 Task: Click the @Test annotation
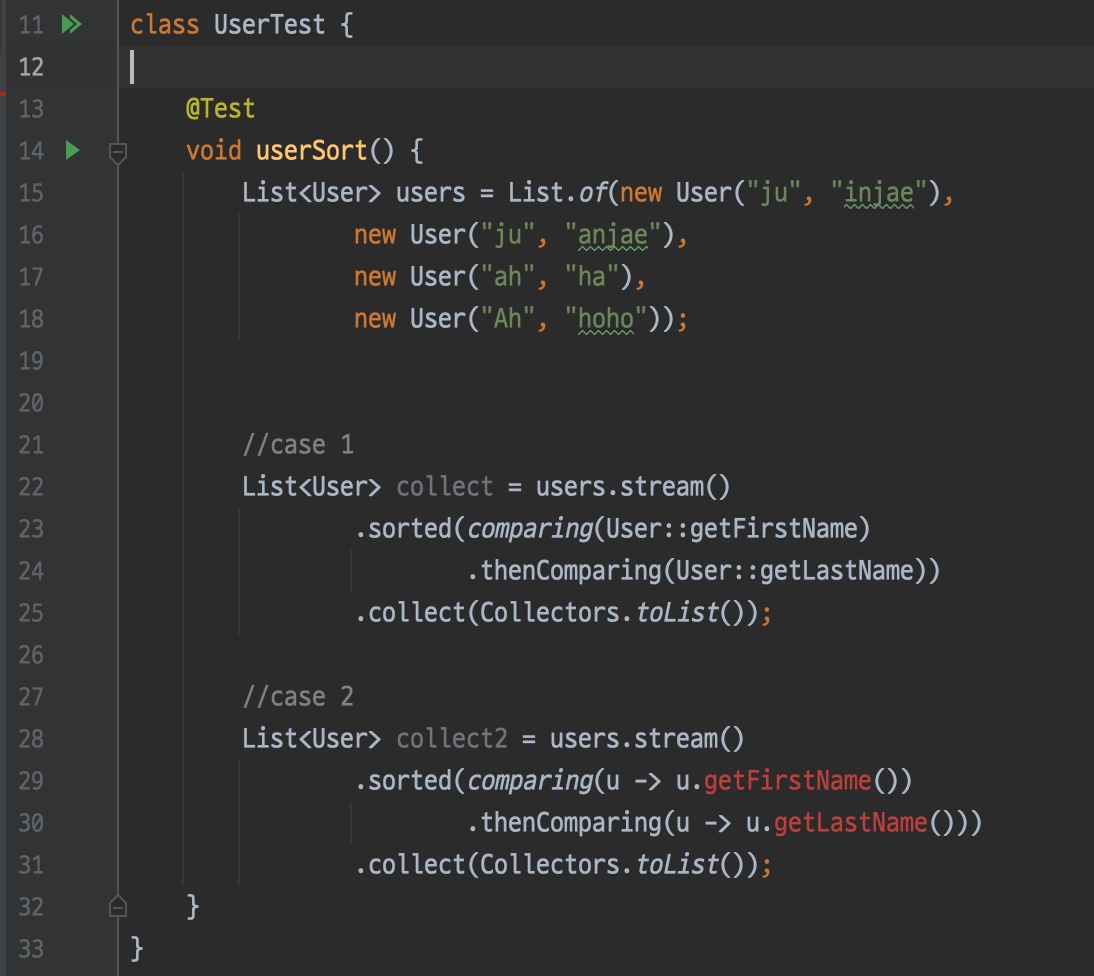pyautogui.click(x=220, y=109)
